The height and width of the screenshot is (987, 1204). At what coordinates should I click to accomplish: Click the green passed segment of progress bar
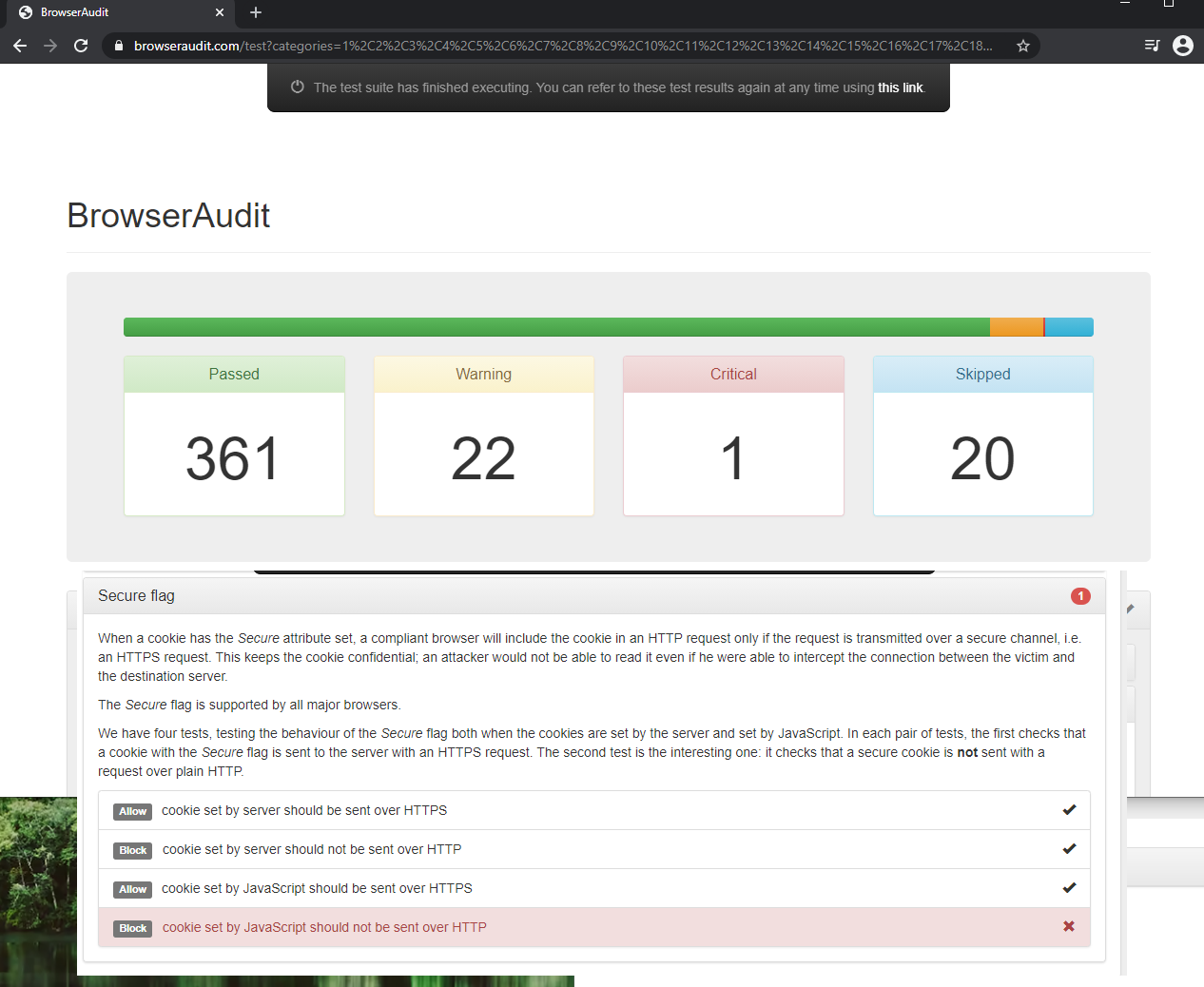coord(556,327)
